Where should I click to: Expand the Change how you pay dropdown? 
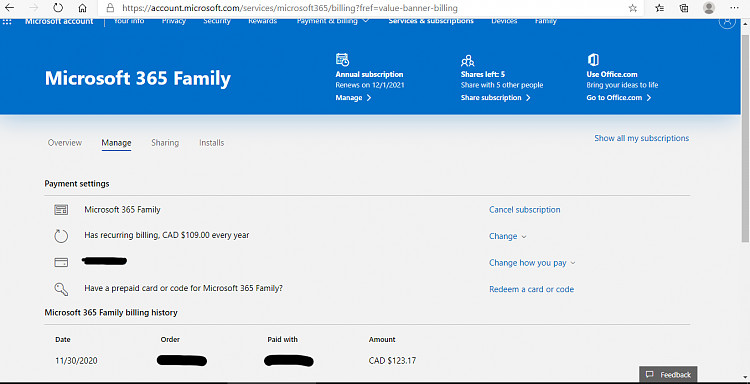(x=532, y=263)
